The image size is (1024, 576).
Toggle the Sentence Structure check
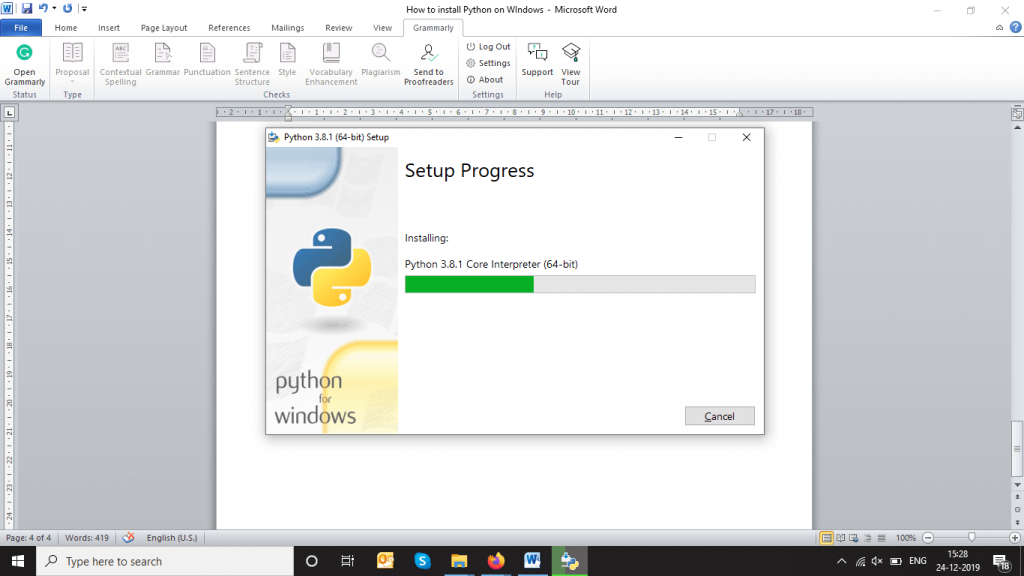click(x=252, y=64)
